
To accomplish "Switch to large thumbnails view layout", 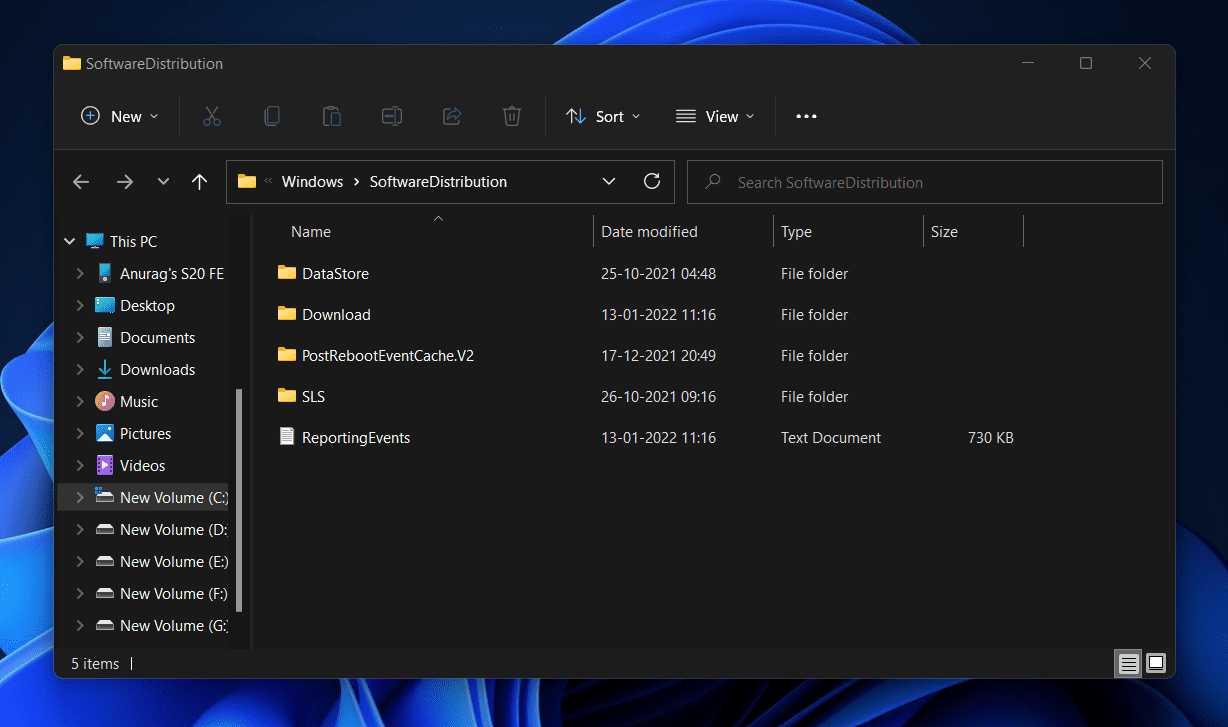I will [x=1156, y=663].
